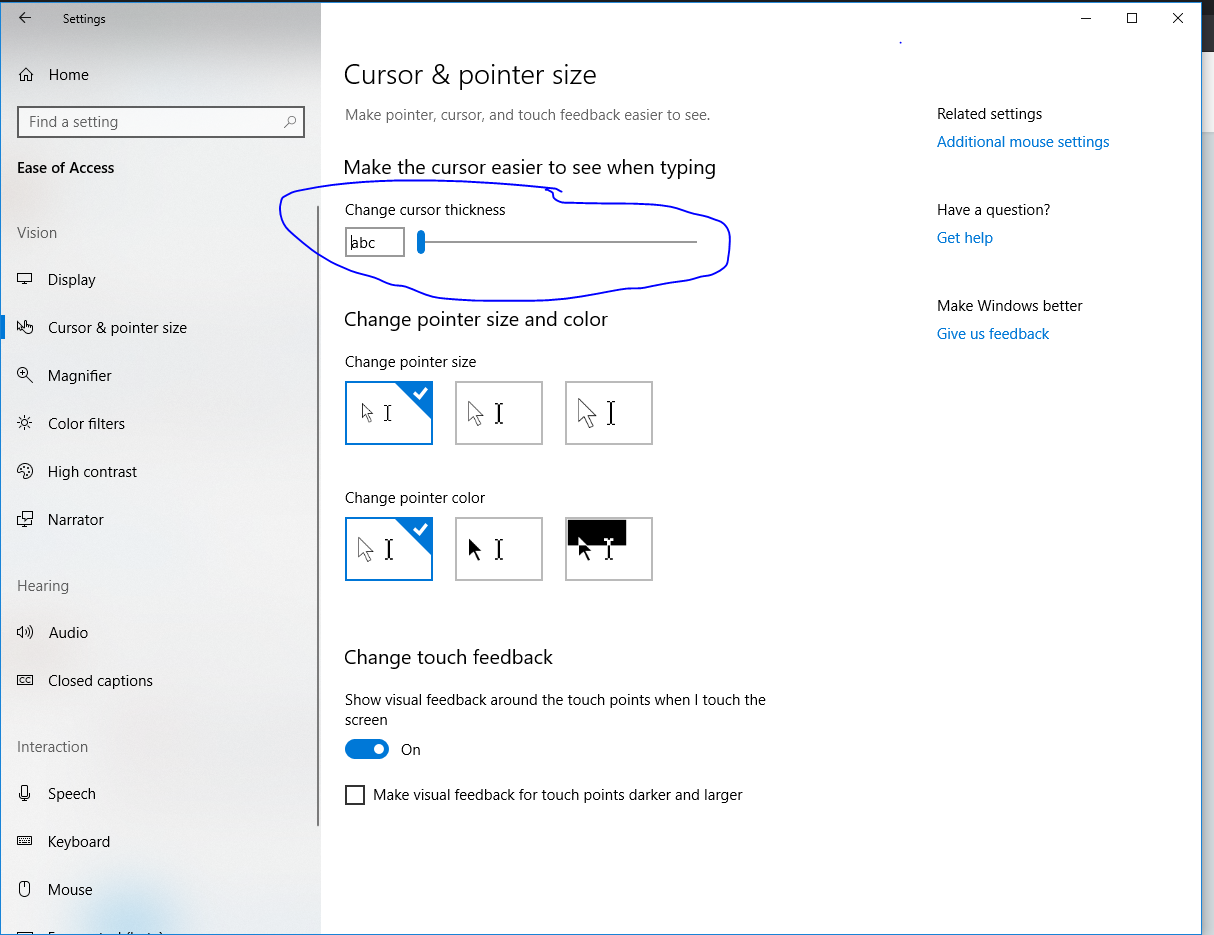Click the Ease of Access heading

pos(66,168)
